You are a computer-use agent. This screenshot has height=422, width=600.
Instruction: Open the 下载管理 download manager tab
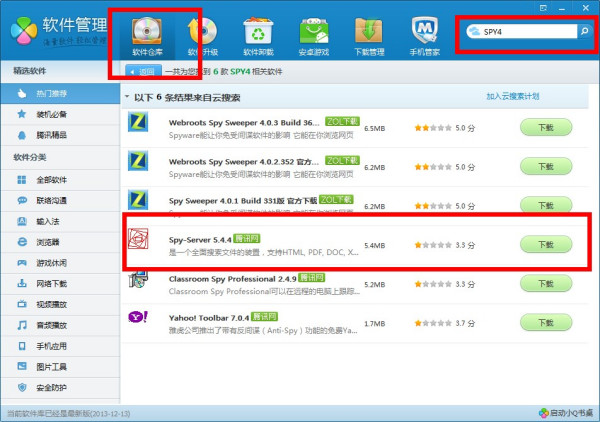click(369, 36)
